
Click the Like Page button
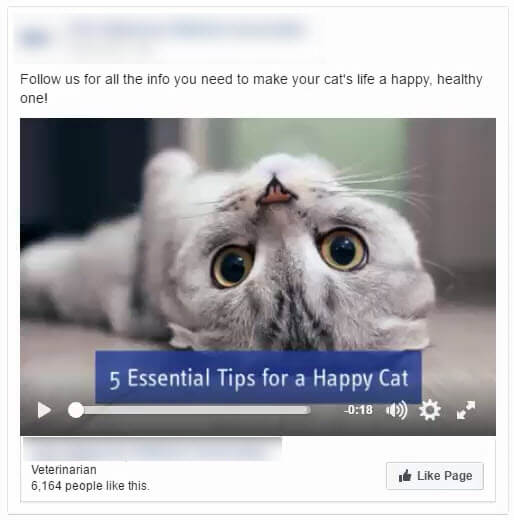pyautogui.click(x=435, y=476)
